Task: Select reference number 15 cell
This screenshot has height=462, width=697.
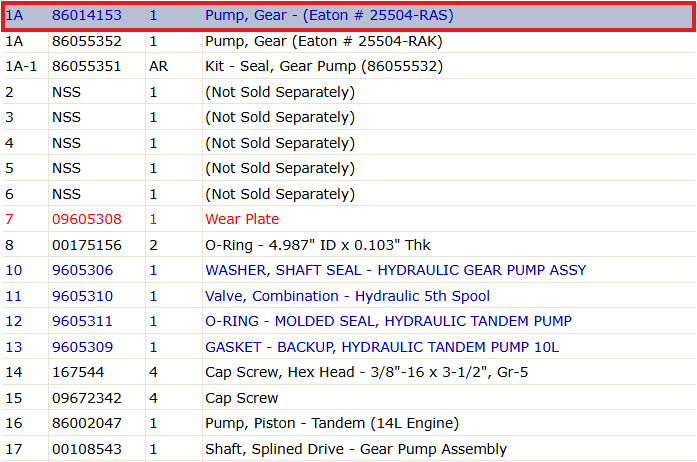Action: pos(14,398)
